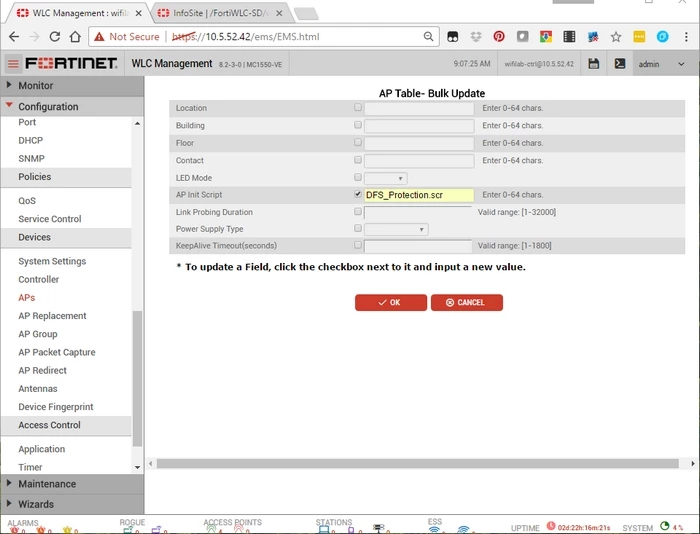Open the two-eyed black extension icon

(x=453, y=37)
